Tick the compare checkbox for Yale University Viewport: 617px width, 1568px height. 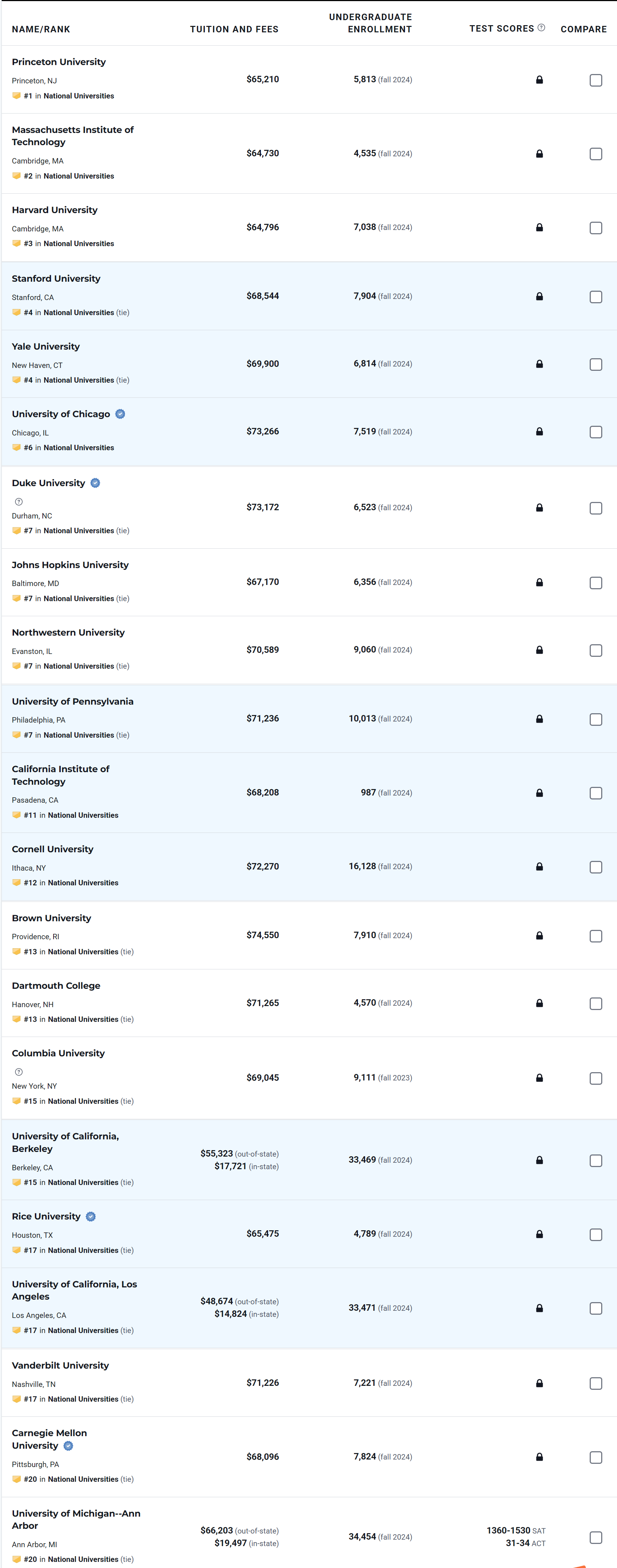point(595,365)
